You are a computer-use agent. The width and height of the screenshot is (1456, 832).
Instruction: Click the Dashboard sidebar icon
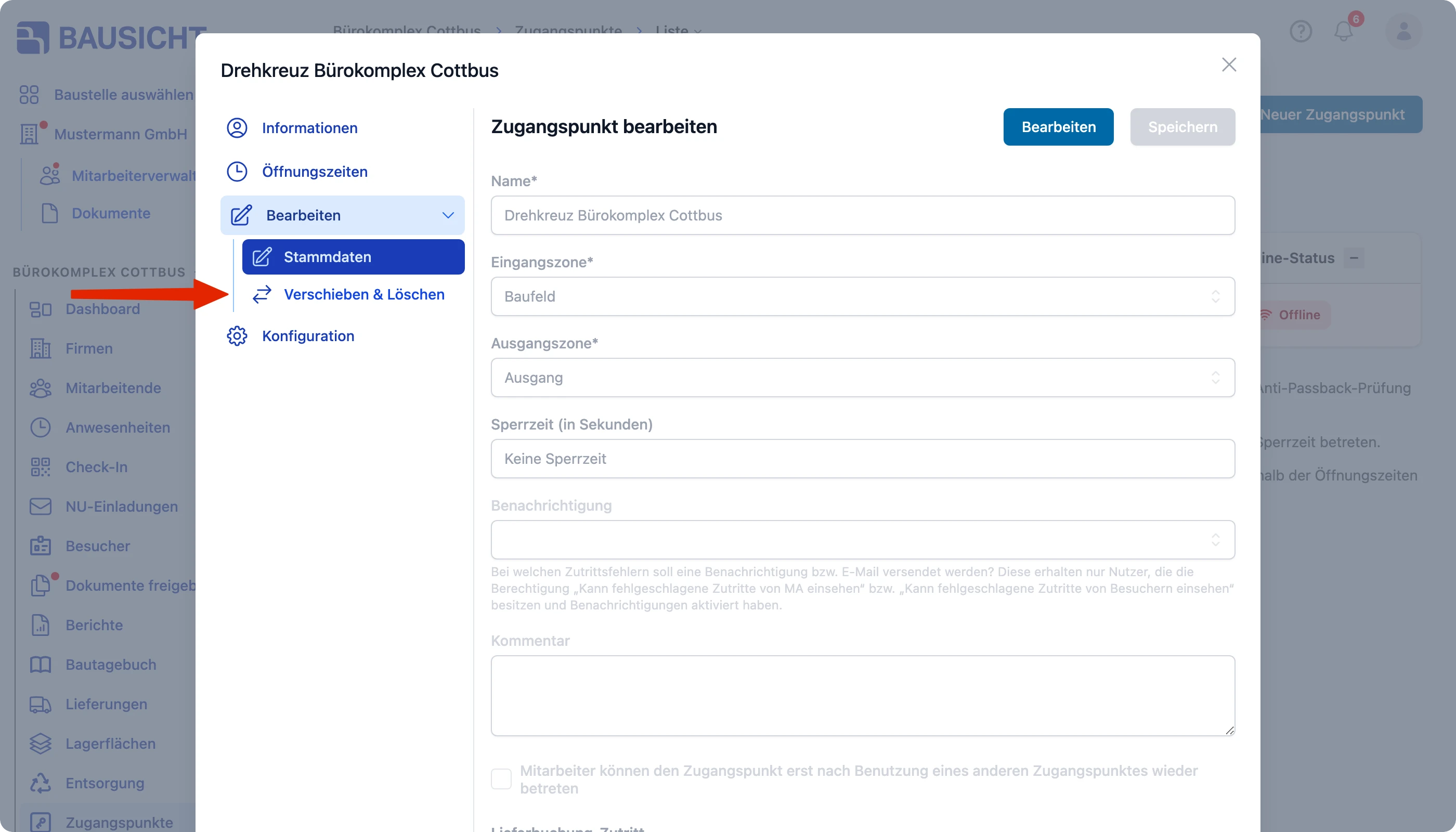pos(41,309)
